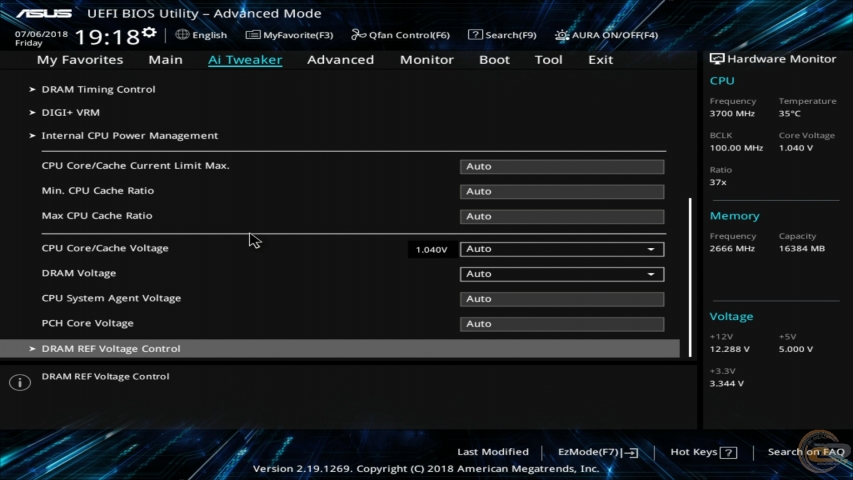Screen dimensions: 853x480
Task: Click the CPU Core/Cache Voltage label
Action: (105, 248)
